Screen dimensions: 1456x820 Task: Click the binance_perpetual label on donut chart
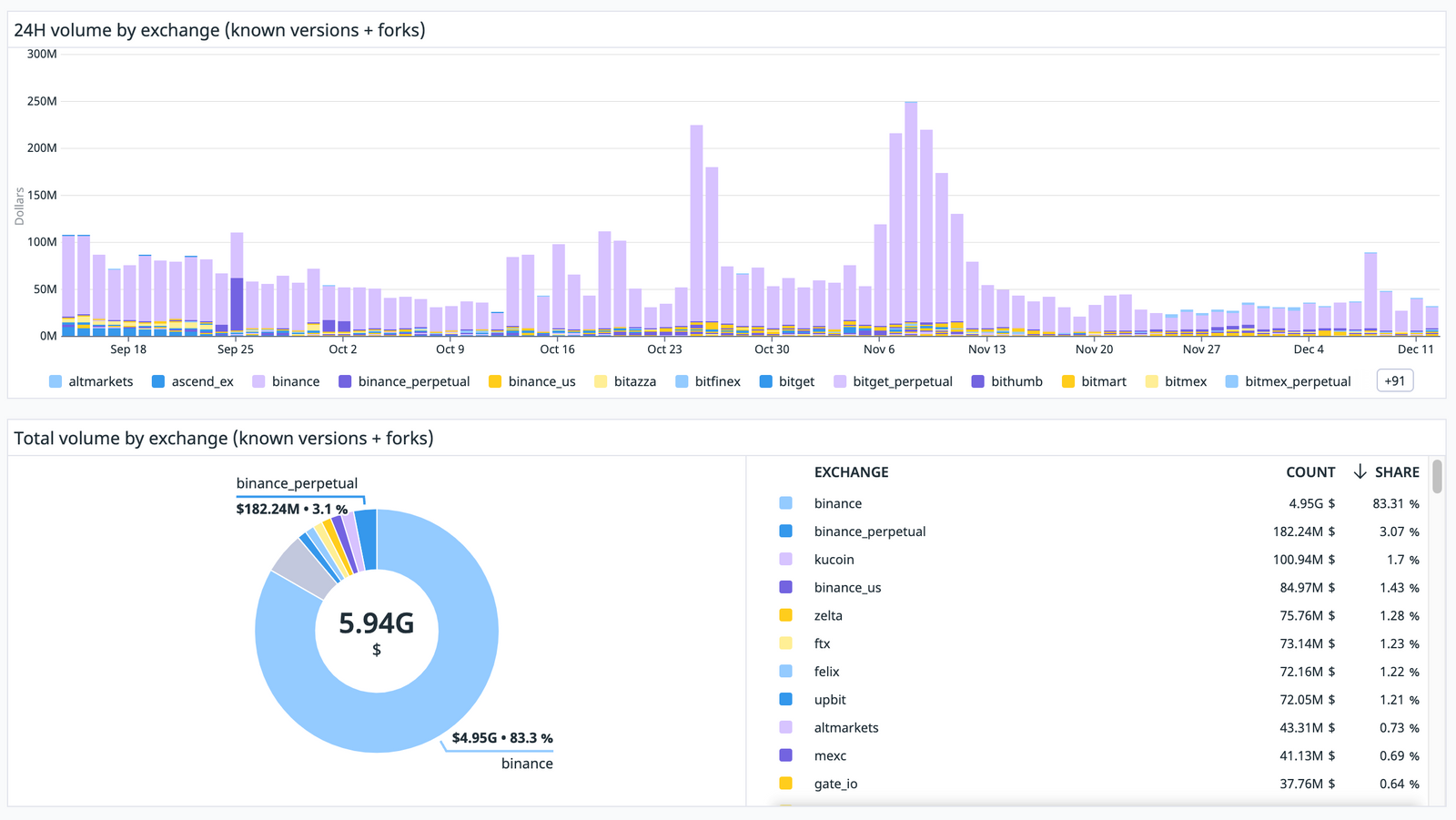297,483
